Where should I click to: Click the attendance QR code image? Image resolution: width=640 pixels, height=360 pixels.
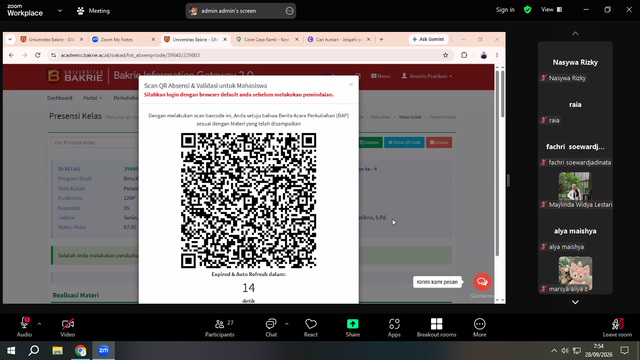249,200
